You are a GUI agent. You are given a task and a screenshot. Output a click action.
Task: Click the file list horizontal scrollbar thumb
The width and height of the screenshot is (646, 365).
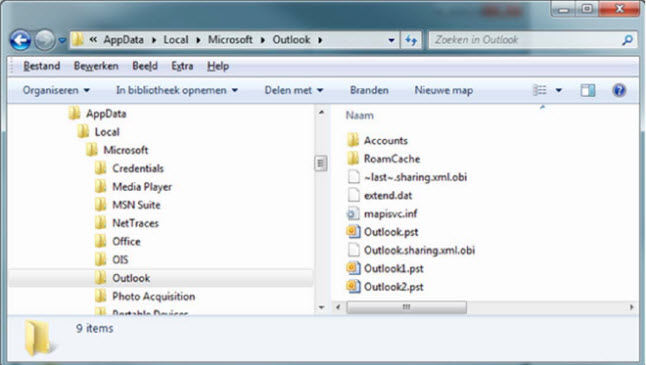pos(407,307)
